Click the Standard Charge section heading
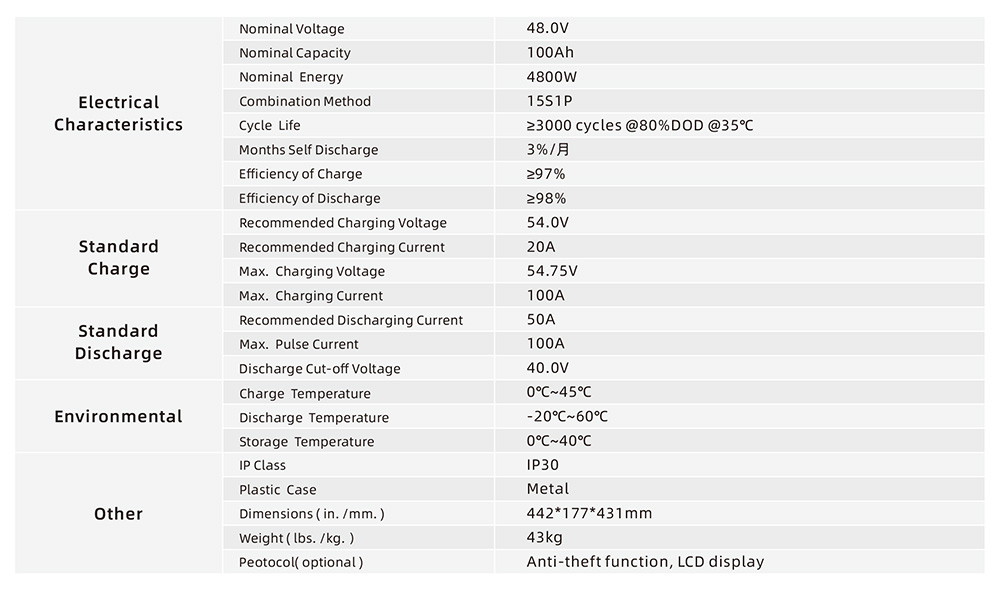The height and width of the screenshot is (589, 1000). tap(119, 258)
